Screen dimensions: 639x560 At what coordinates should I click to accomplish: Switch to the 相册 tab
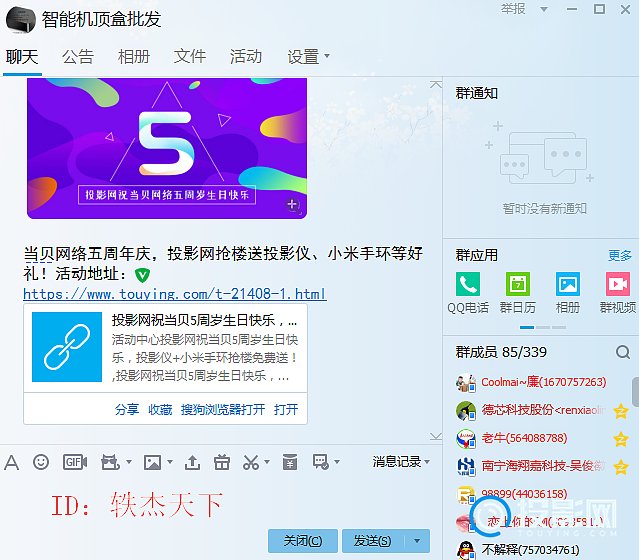point(134,57)
